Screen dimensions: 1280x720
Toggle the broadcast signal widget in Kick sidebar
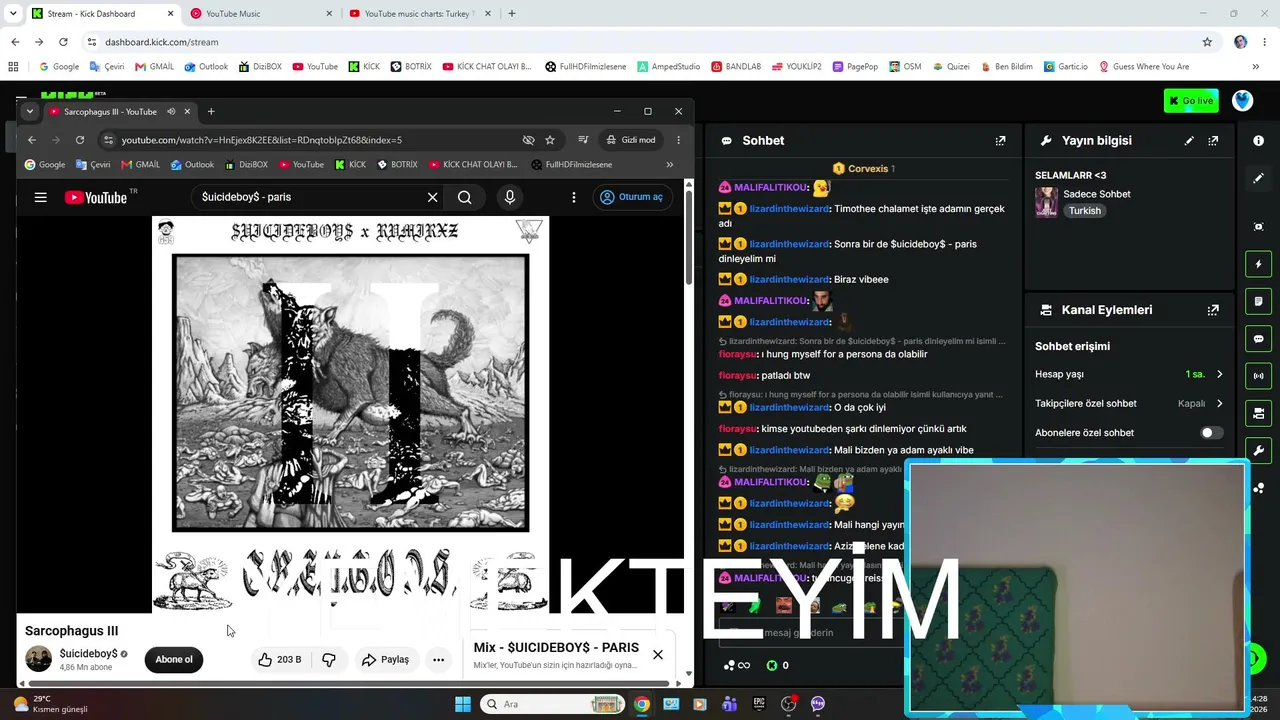(1259, 376)
